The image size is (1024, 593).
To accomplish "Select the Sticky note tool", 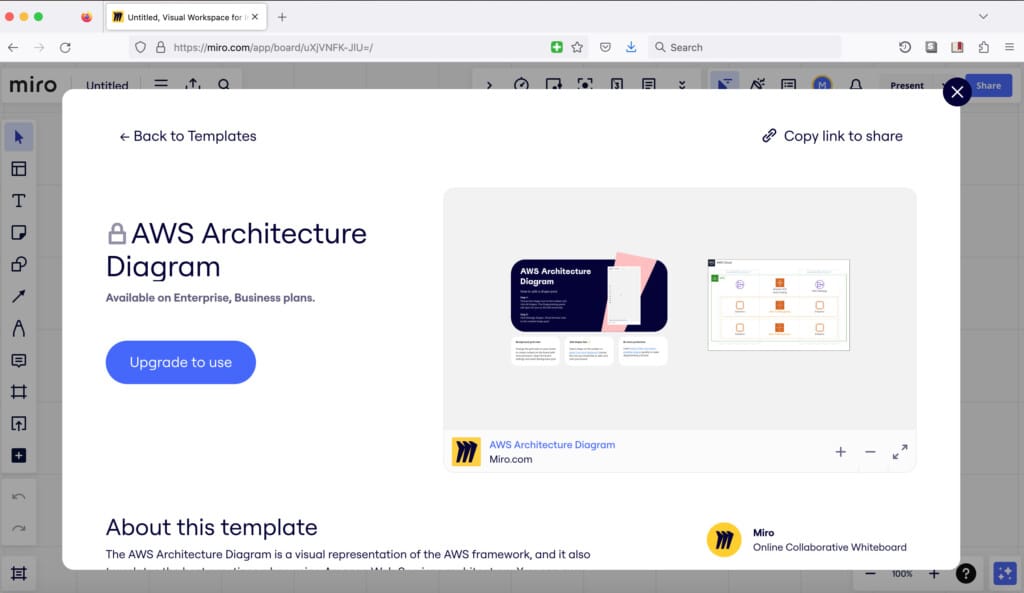I will click(18, 232).
